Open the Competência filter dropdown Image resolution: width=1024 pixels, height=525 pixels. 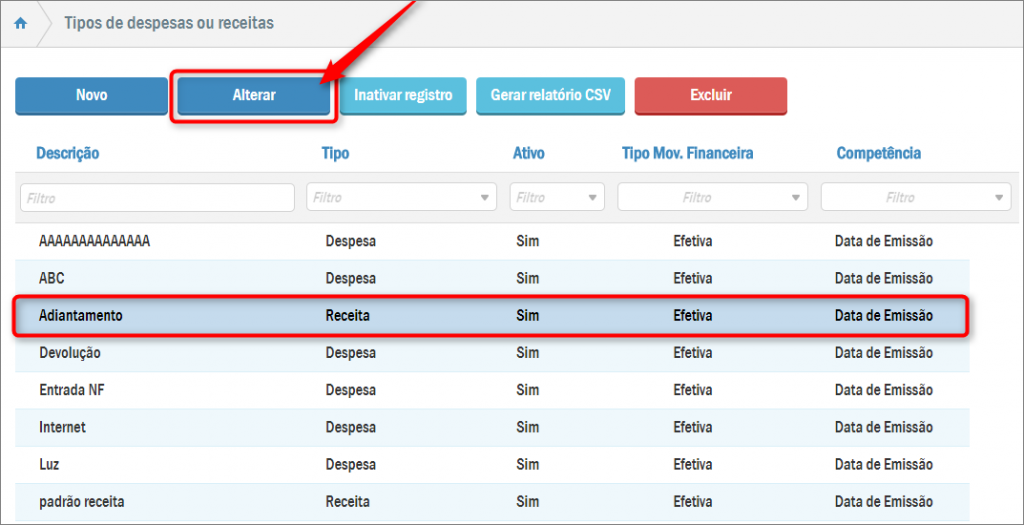pyautogui.click(x=915, y=198)
